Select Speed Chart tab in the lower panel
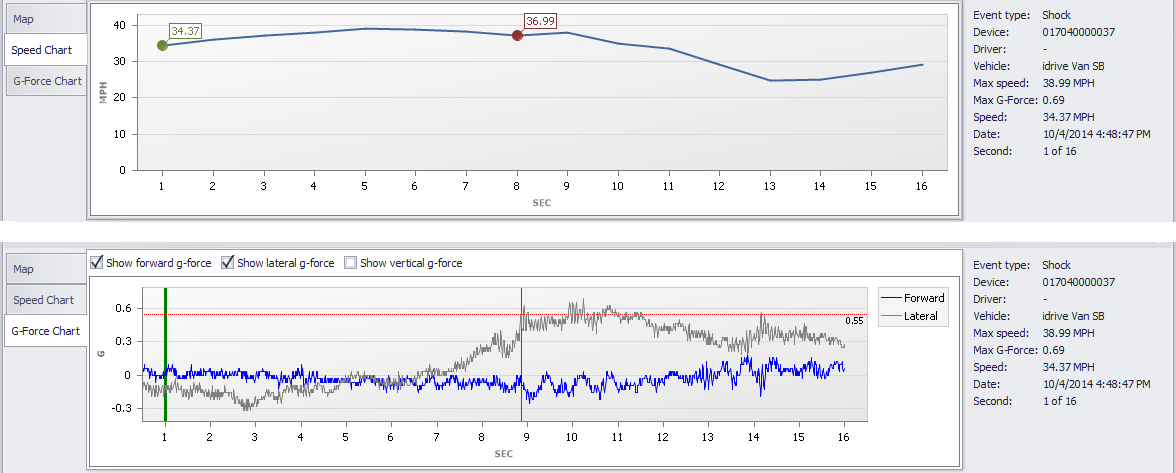1176x473 pixels. (x=44, y=300)
